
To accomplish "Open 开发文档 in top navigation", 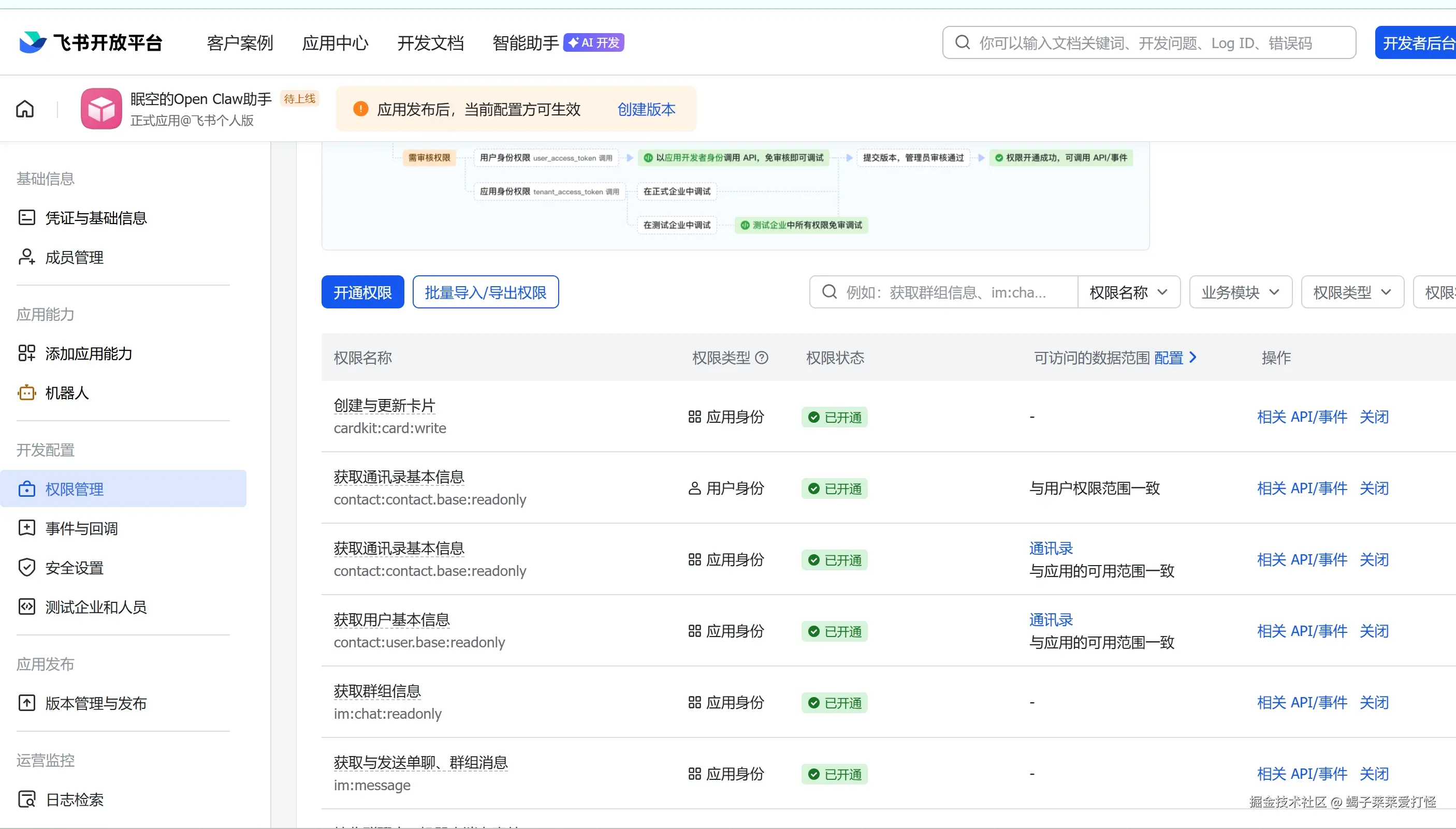I will (x=431, y=43).
